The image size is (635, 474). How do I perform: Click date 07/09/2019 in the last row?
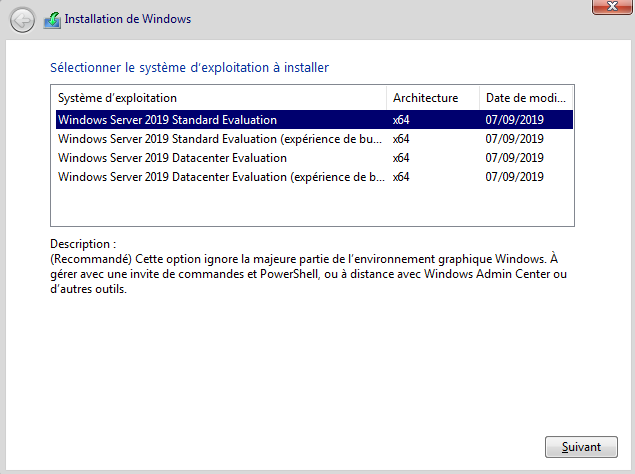pos(514,177)
